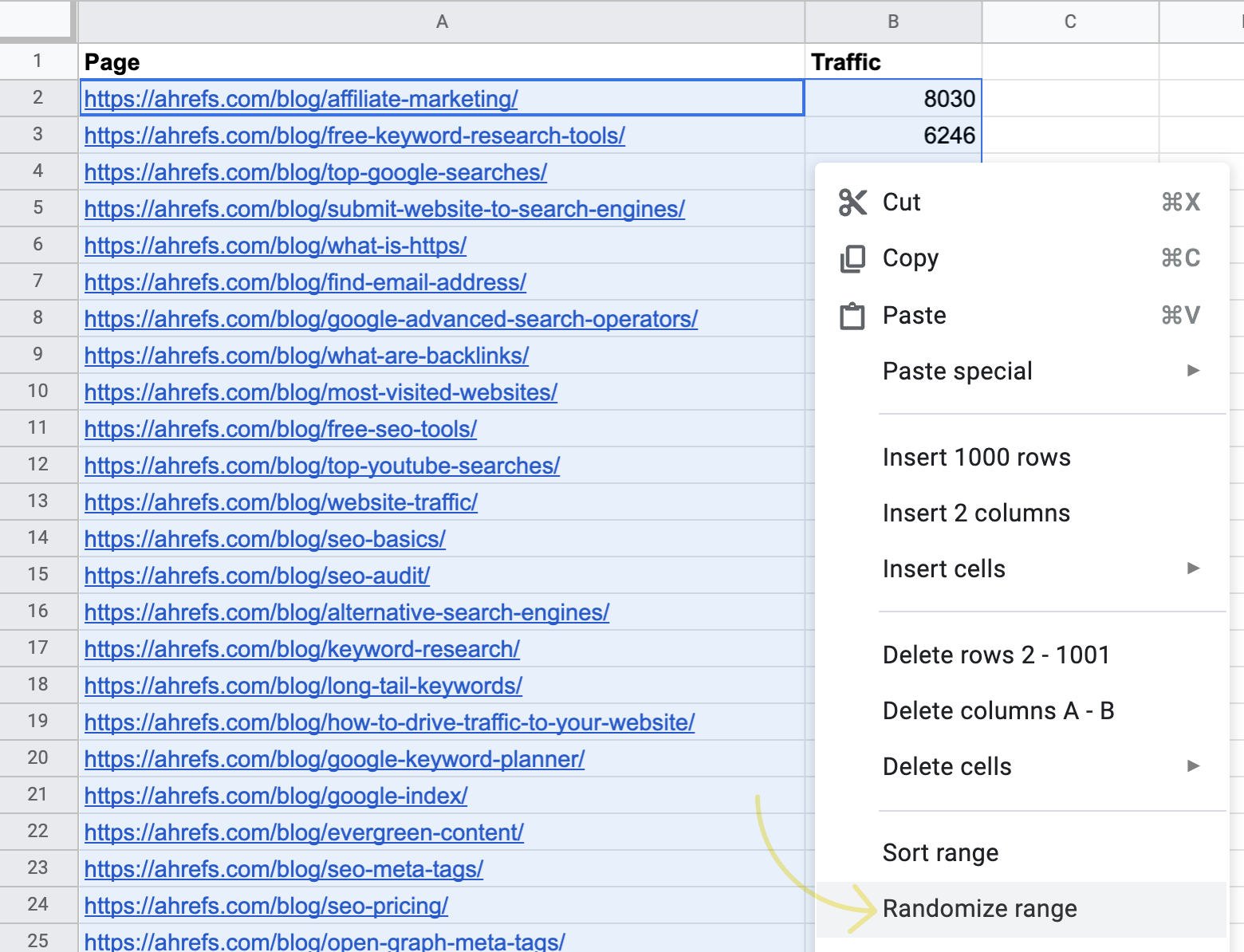Image resolution: width=1244 pixels, height=952 pixels.
Task: Select Sort range menu option
Action: [940, 853]
